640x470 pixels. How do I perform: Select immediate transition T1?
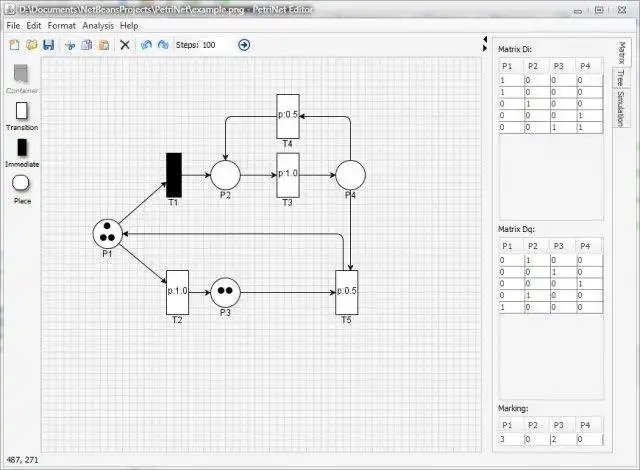174,175
